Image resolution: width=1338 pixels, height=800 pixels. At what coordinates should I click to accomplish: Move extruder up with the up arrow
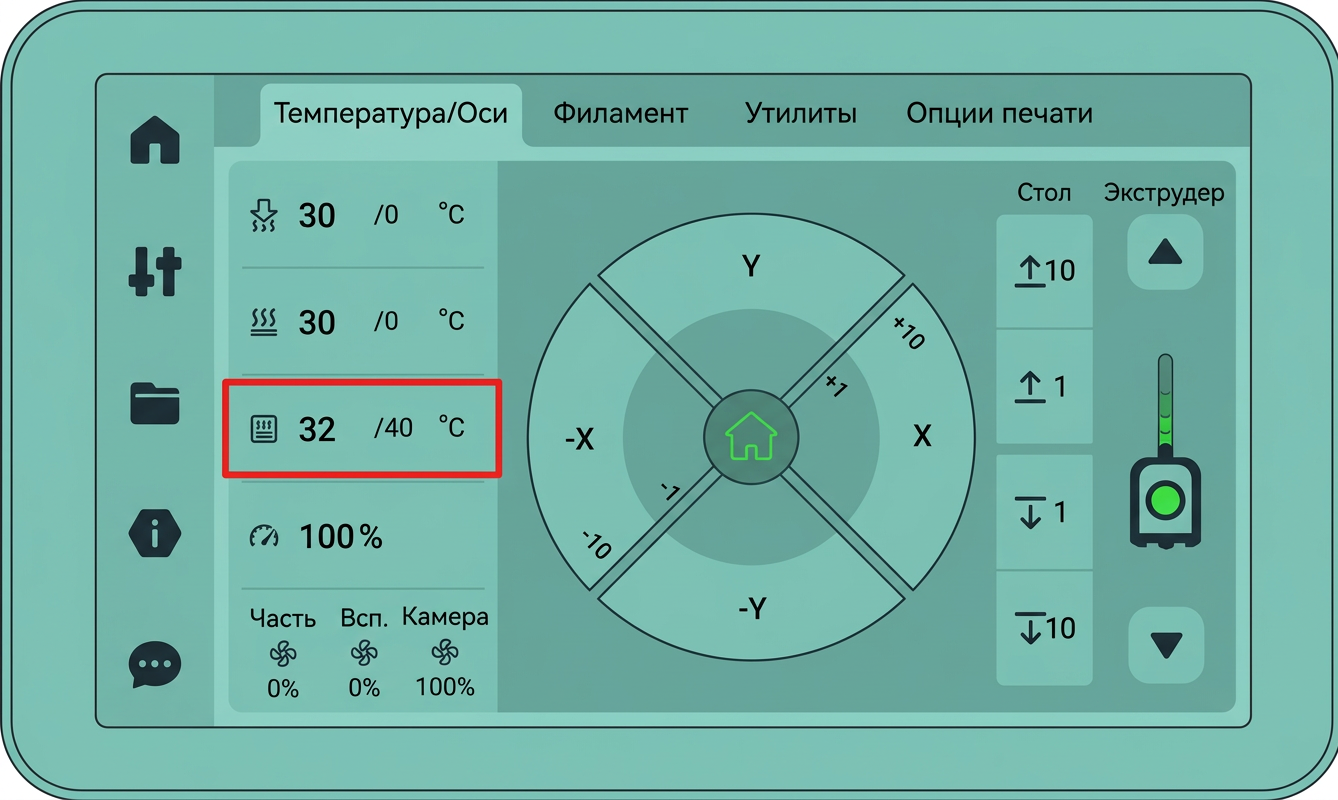pos(1165,252)
